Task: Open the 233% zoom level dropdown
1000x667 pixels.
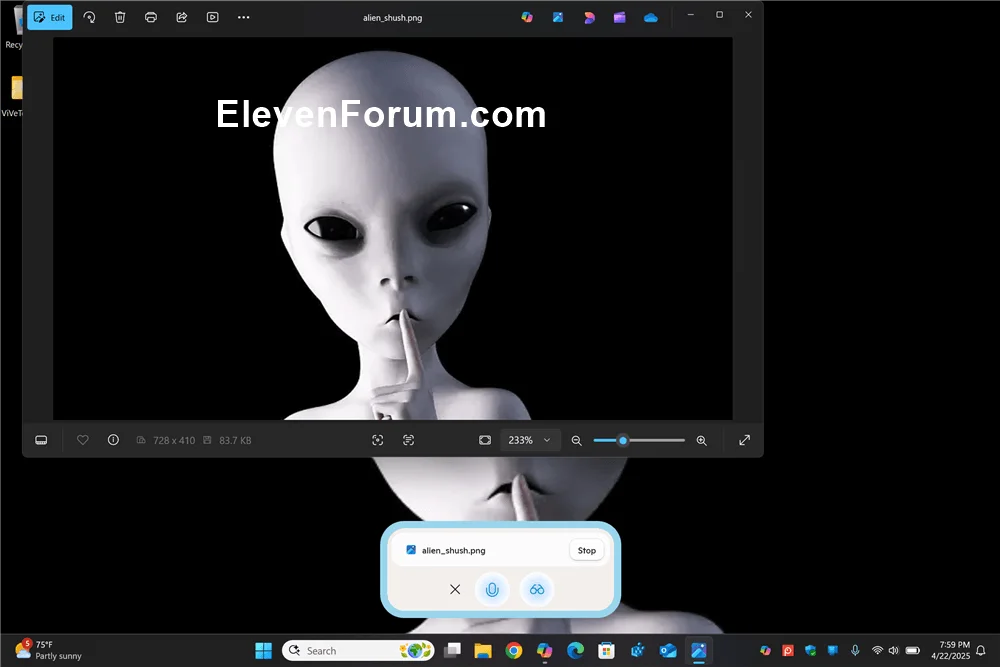Action: (529, 440)
